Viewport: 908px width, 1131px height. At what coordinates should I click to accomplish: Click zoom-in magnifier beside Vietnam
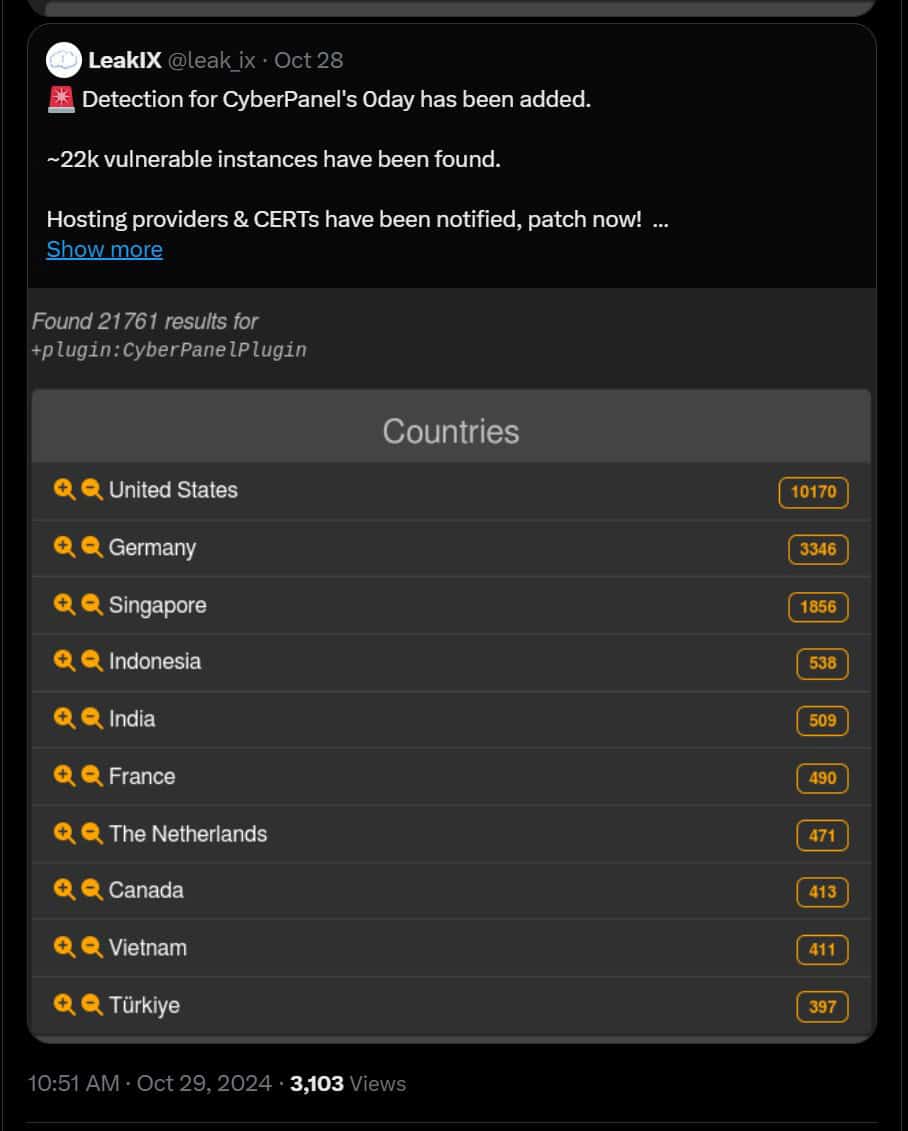point(64,947)
